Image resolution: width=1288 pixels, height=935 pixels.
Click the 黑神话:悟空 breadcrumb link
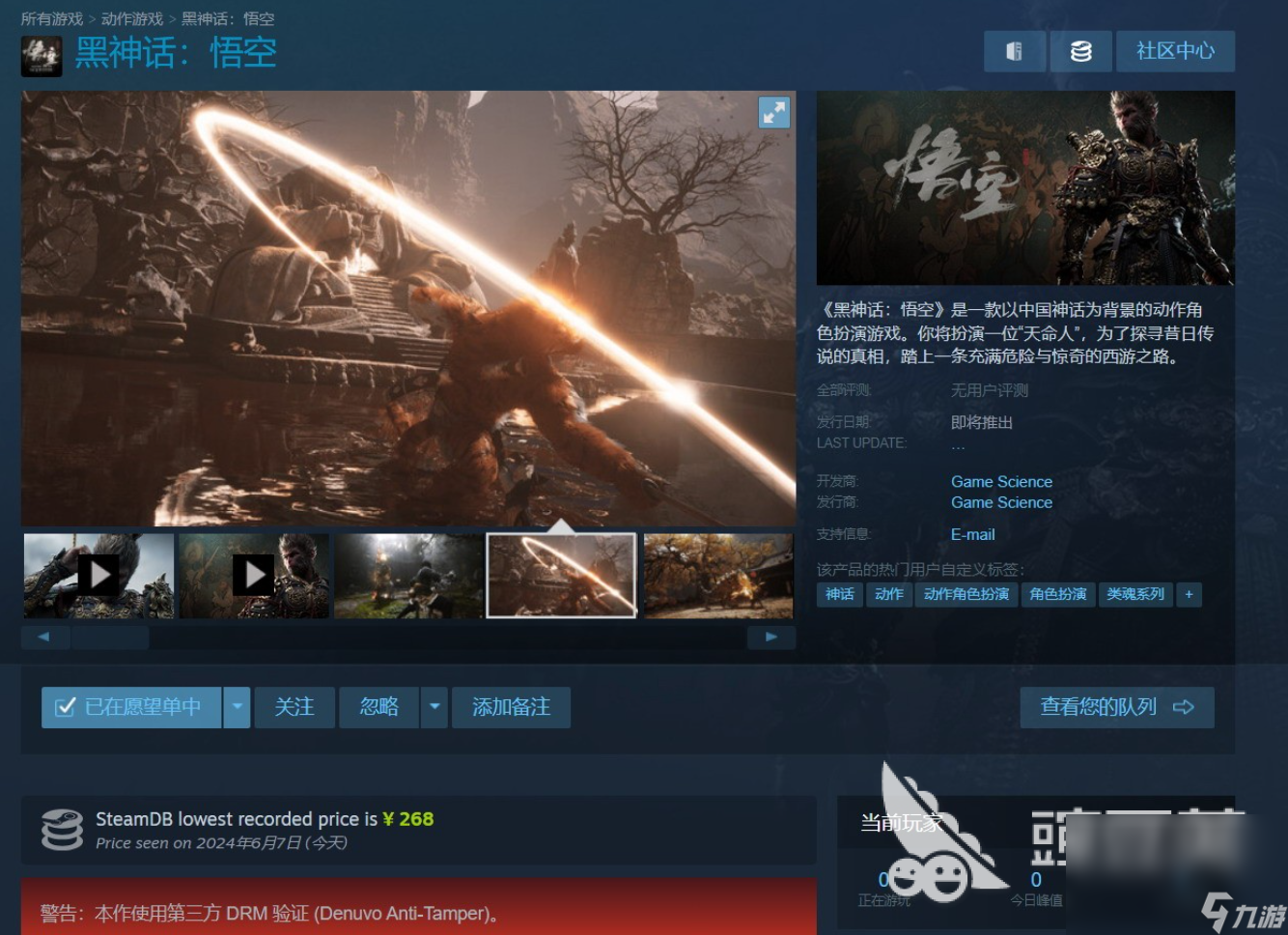point(228,18)
